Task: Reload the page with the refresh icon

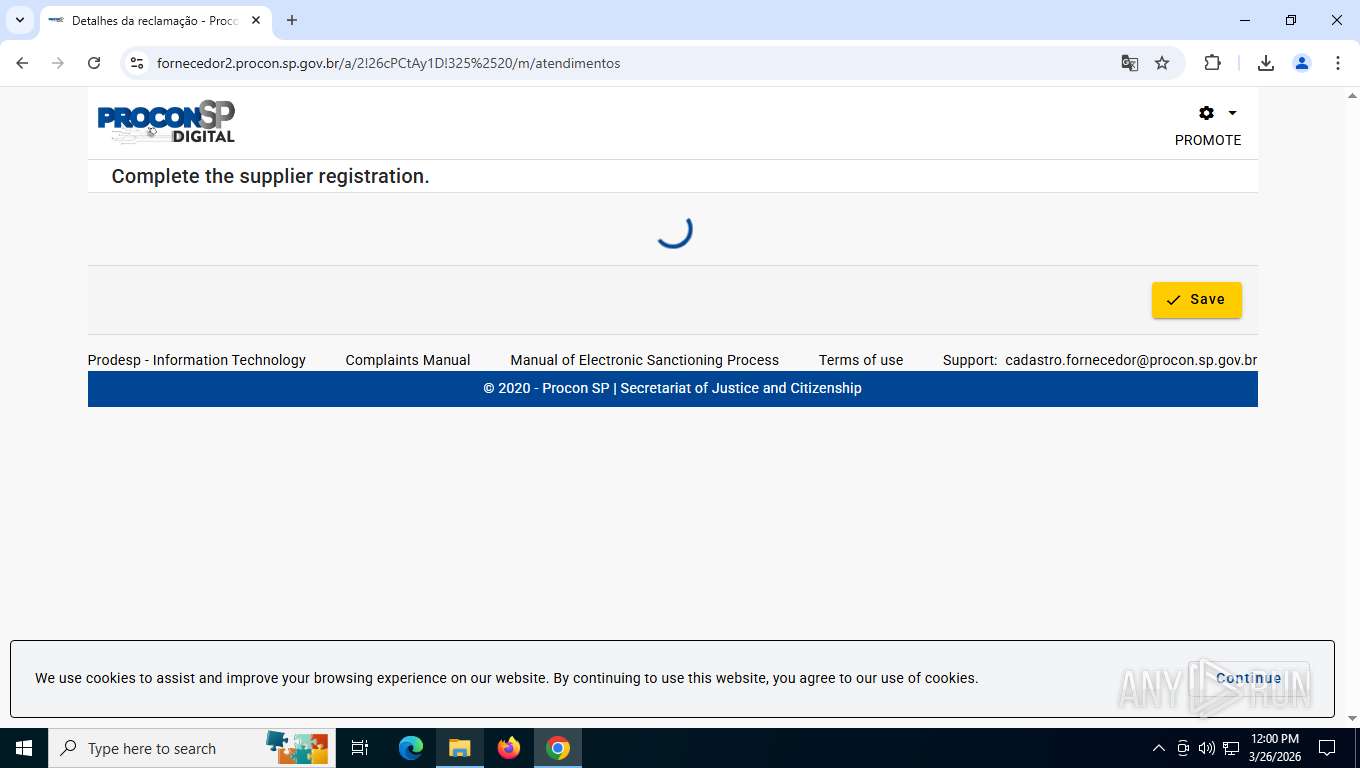Action: click(x=94, y=63)
